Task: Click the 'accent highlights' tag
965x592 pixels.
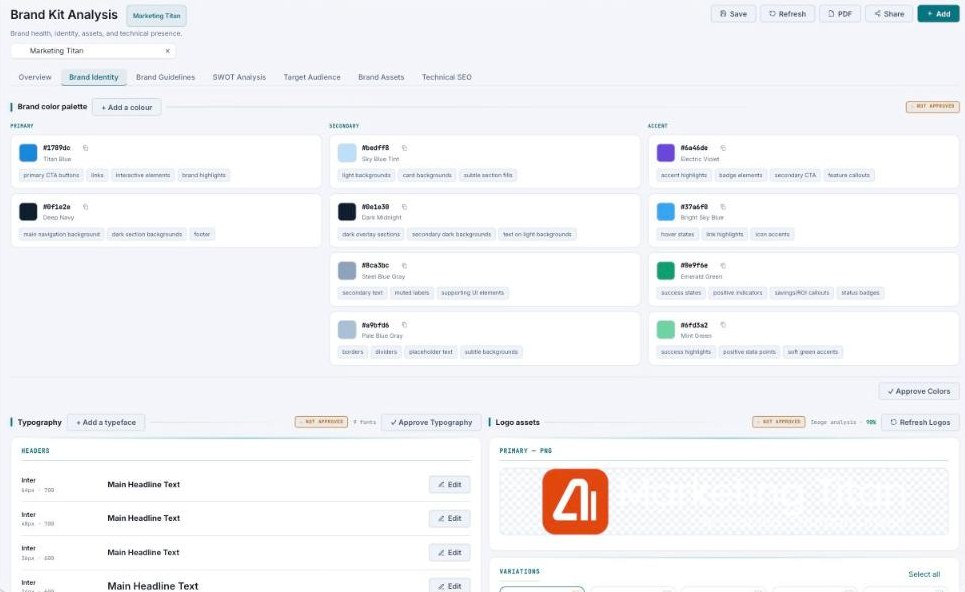Action: tap(684, 175)
